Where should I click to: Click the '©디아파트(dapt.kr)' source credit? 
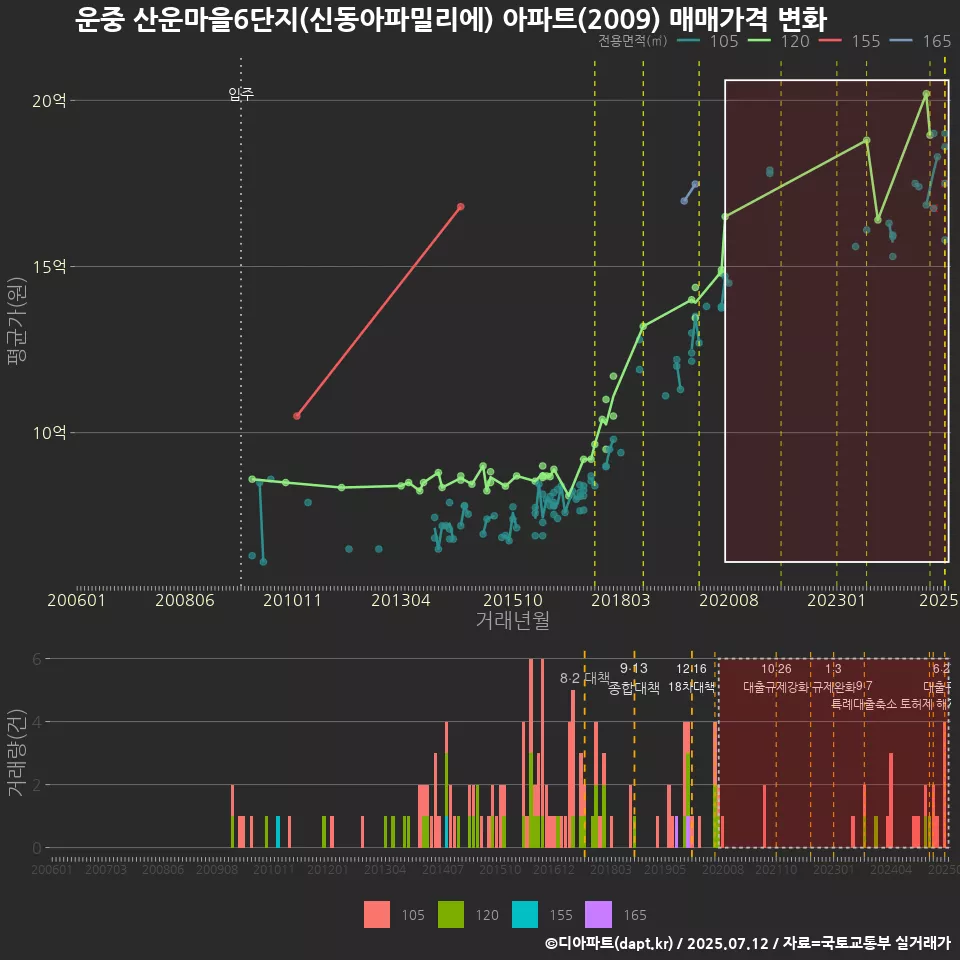click(609, 943)
